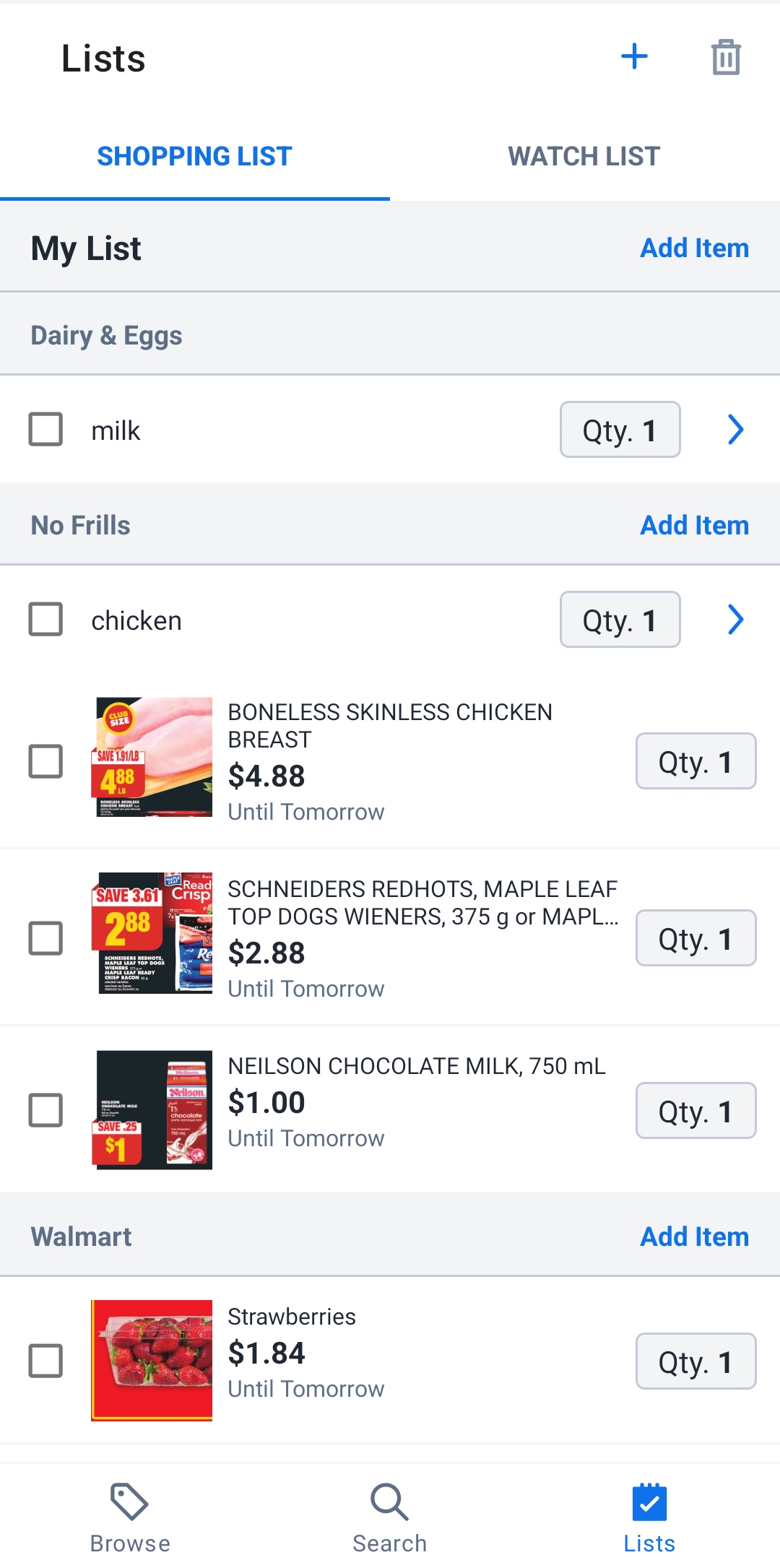Tap the plus icon to add list
Image resolution: width=780 pixels, height=1568 pixels.
(x=634, y=56)
